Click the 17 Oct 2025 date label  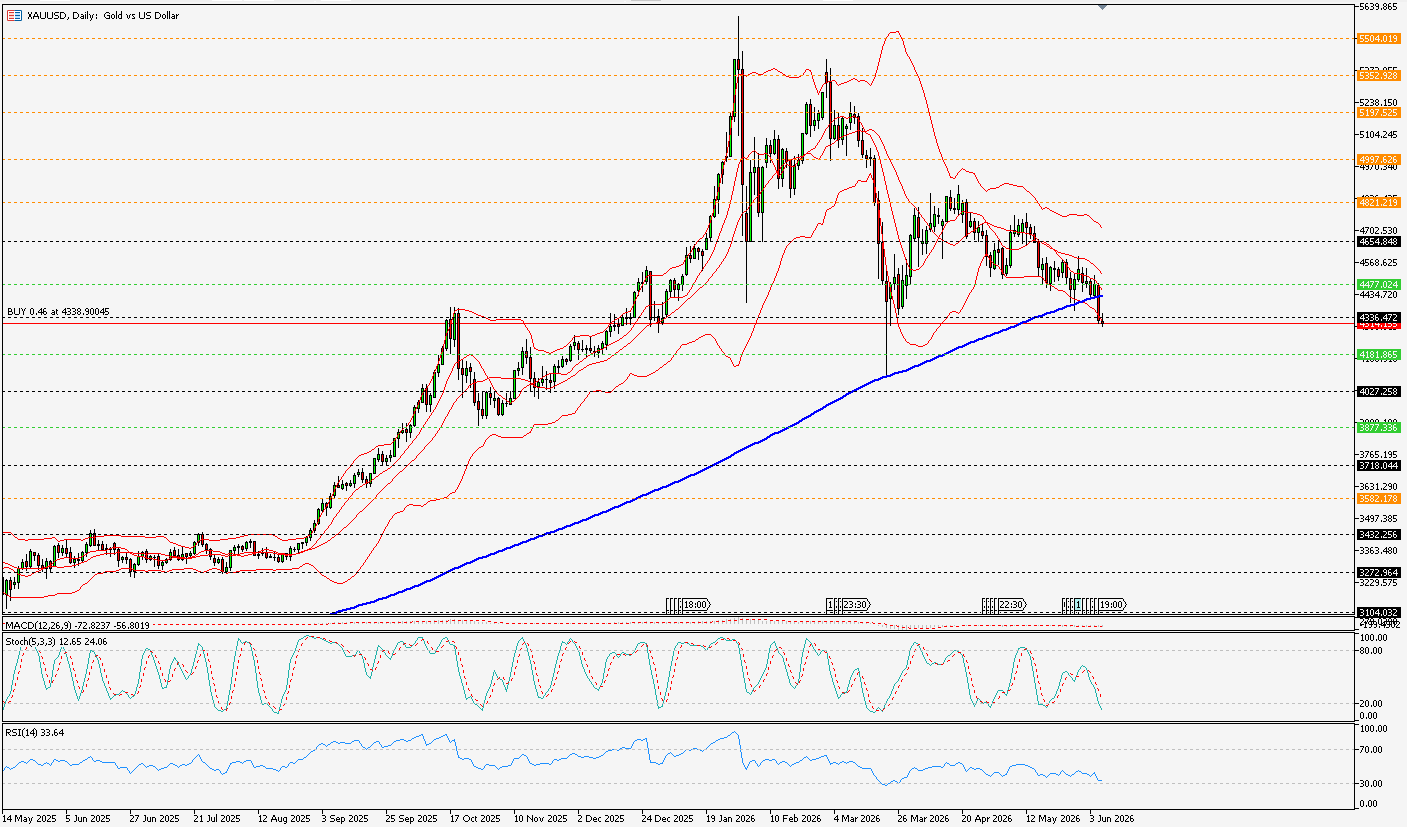pos(476,817)
